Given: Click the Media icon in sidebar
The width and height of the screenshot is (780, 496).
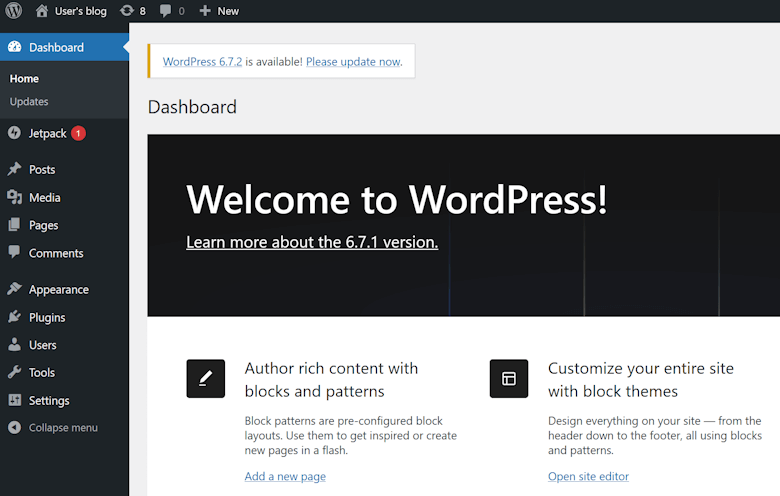Looking at the screenshot, I should pos(14,197).
